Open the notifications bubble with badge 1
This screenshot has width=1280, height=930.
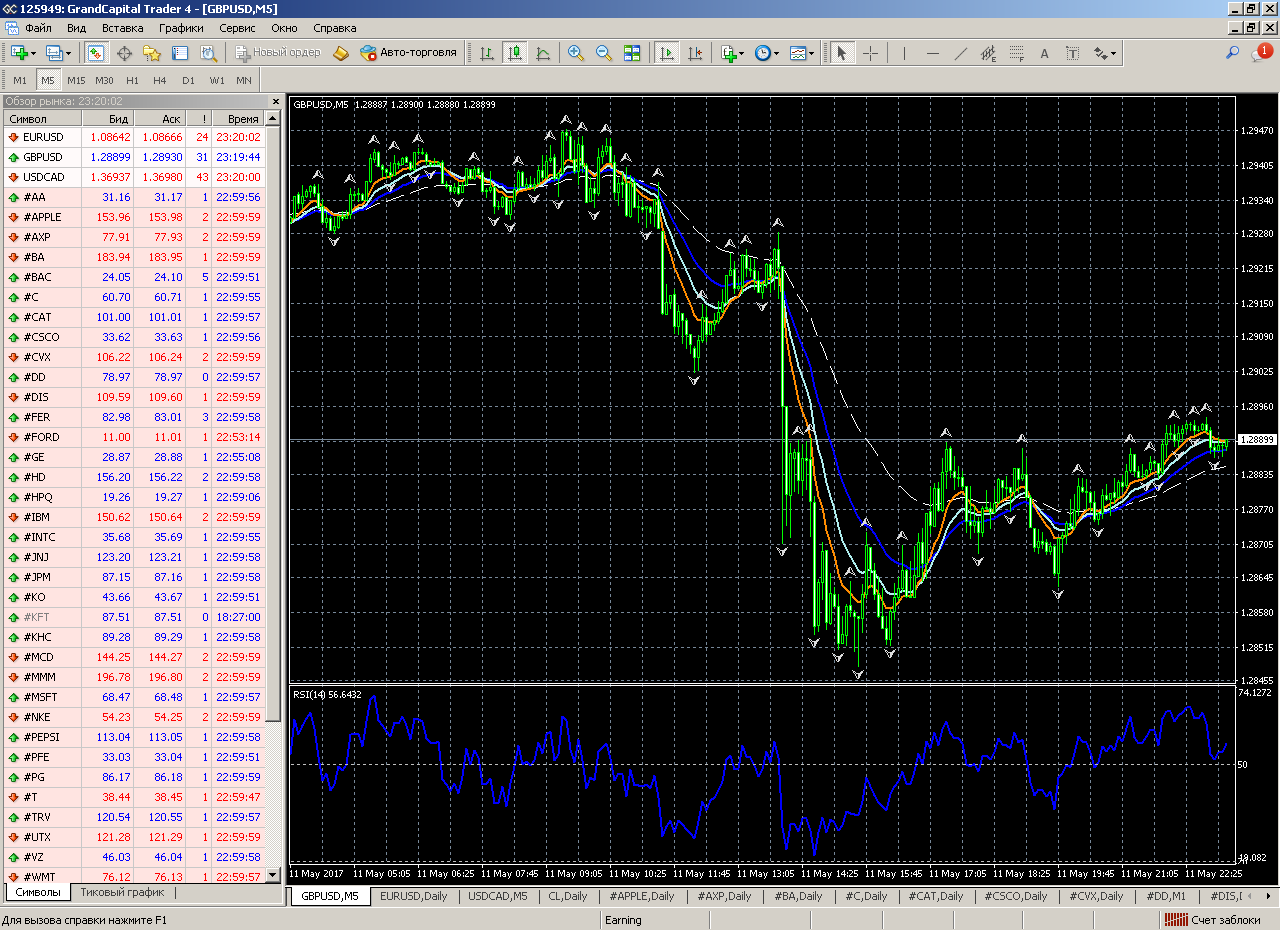1262,53
